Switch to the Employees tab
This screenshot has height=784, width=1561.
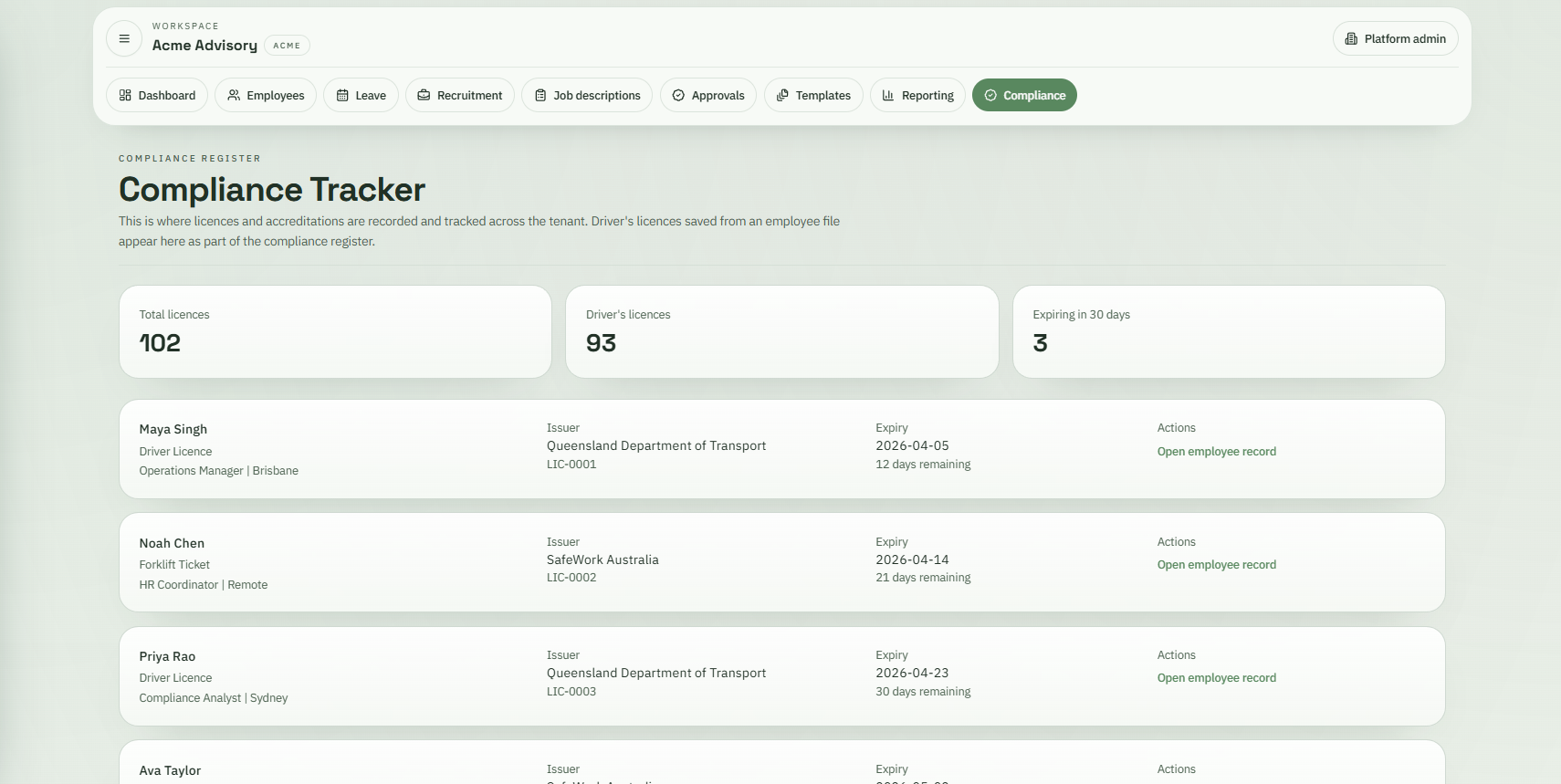pyautogui.click(x=266, y=95)
